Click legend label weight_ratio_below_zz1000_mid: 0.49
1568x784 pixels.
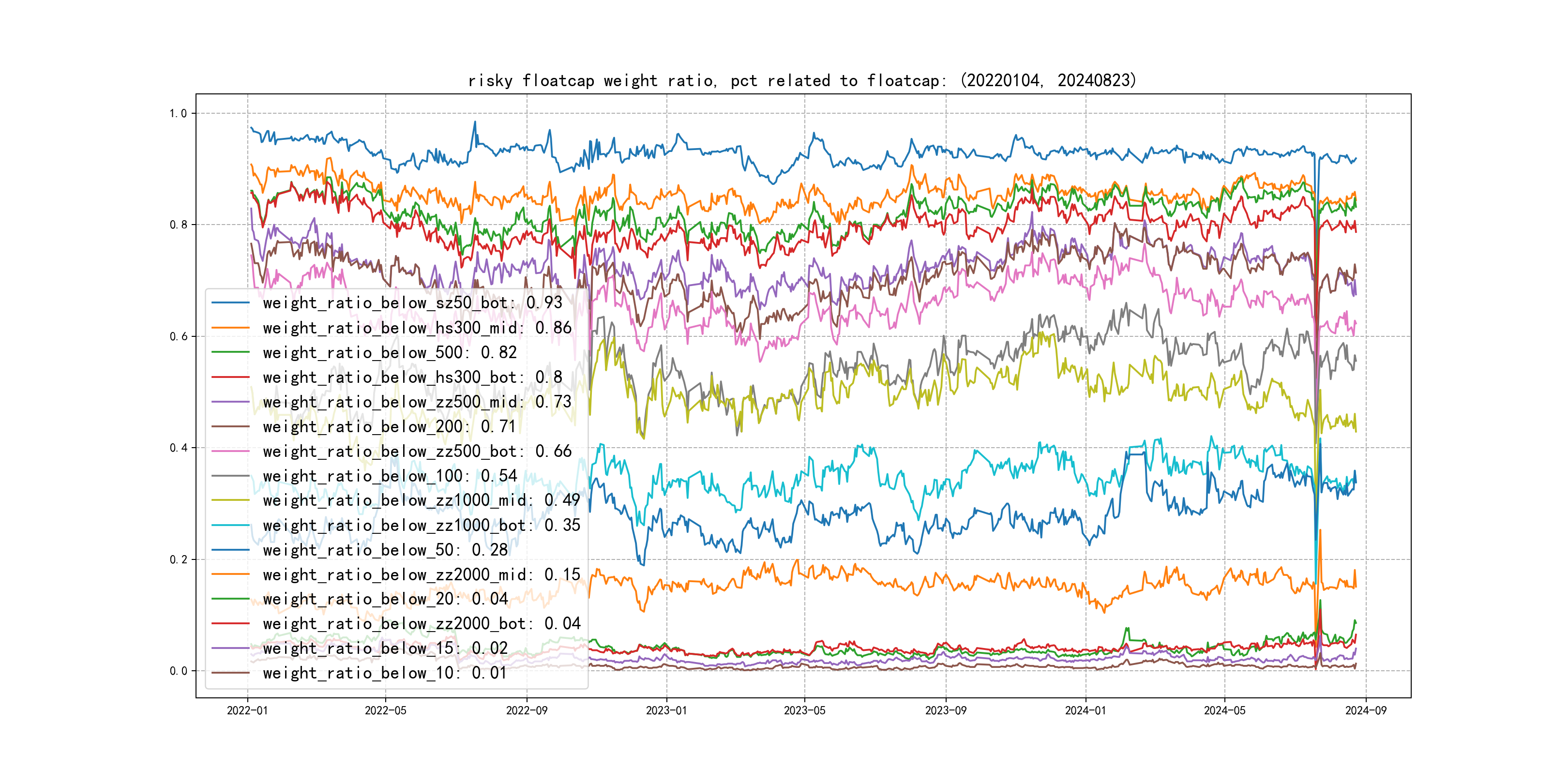(x=421, y=500)
